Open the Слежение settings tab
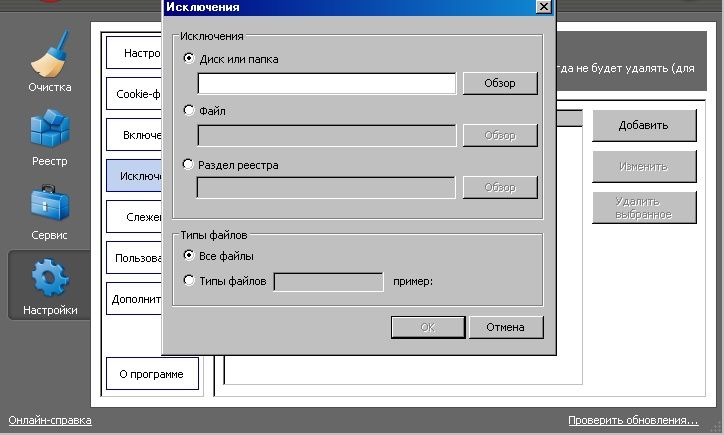 [135, 216]
